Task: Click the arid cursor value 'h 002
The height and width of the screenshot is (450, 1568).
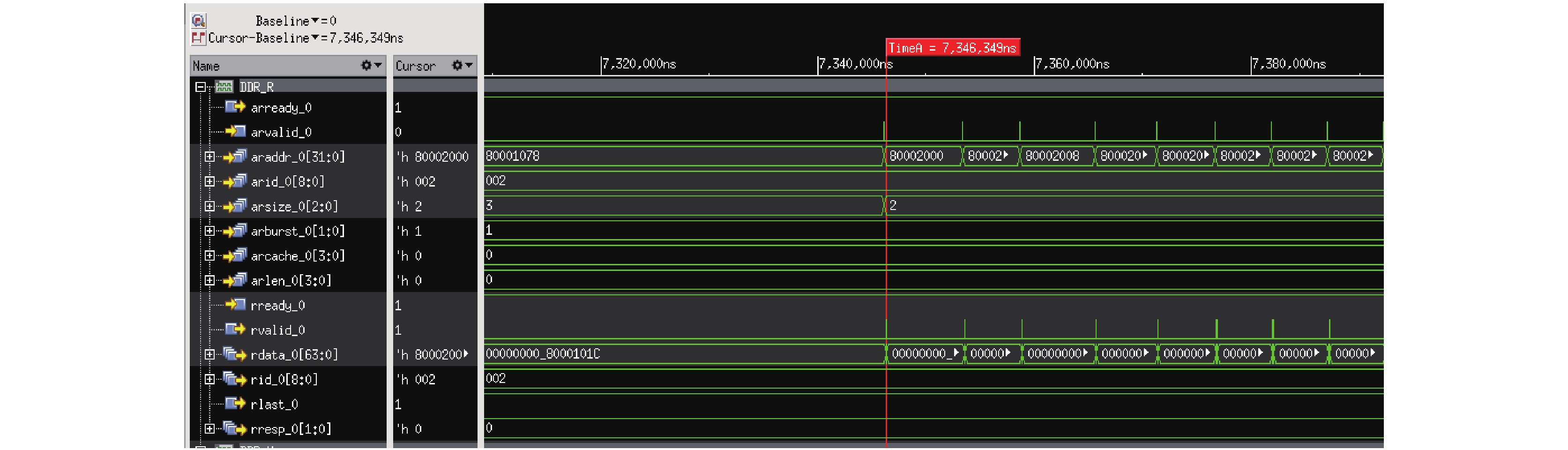Action: [416, 181]
